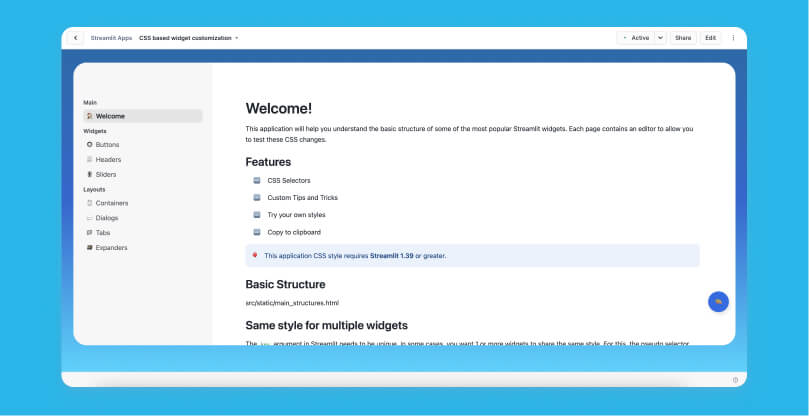Select the Welcome page in sidebar

[110, 116]
